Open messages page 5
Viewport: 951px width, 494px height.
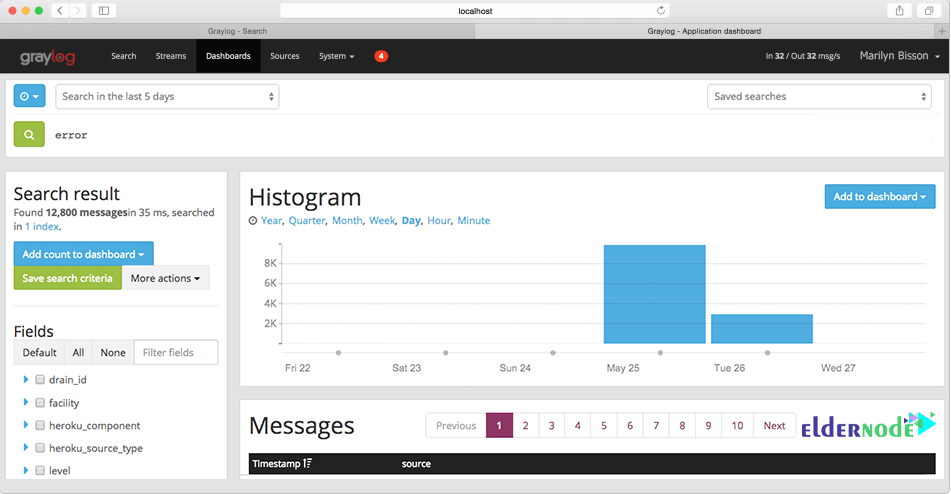tap(603, 426)
